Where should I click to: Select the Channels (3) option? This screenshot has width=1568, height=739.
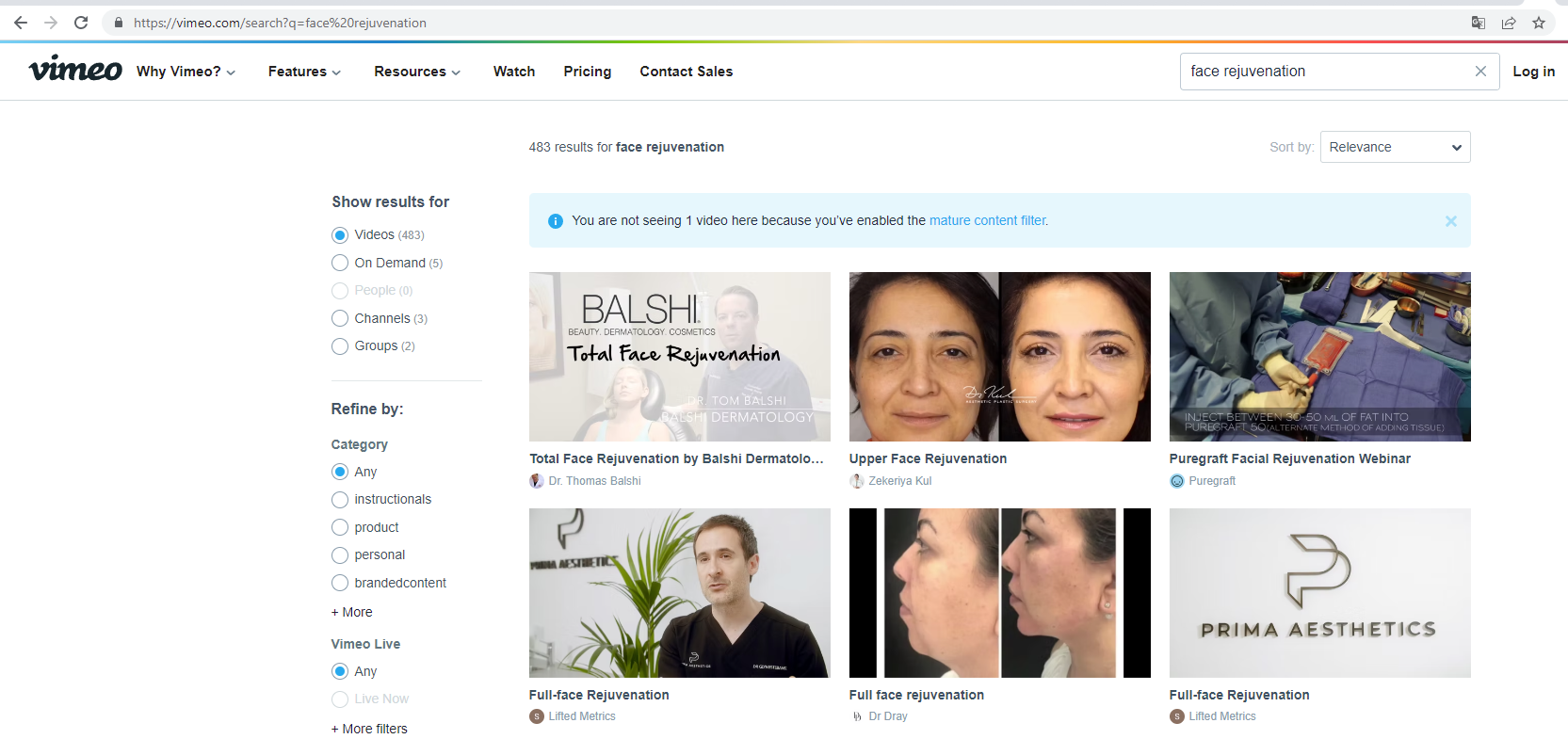click(340, 318)
